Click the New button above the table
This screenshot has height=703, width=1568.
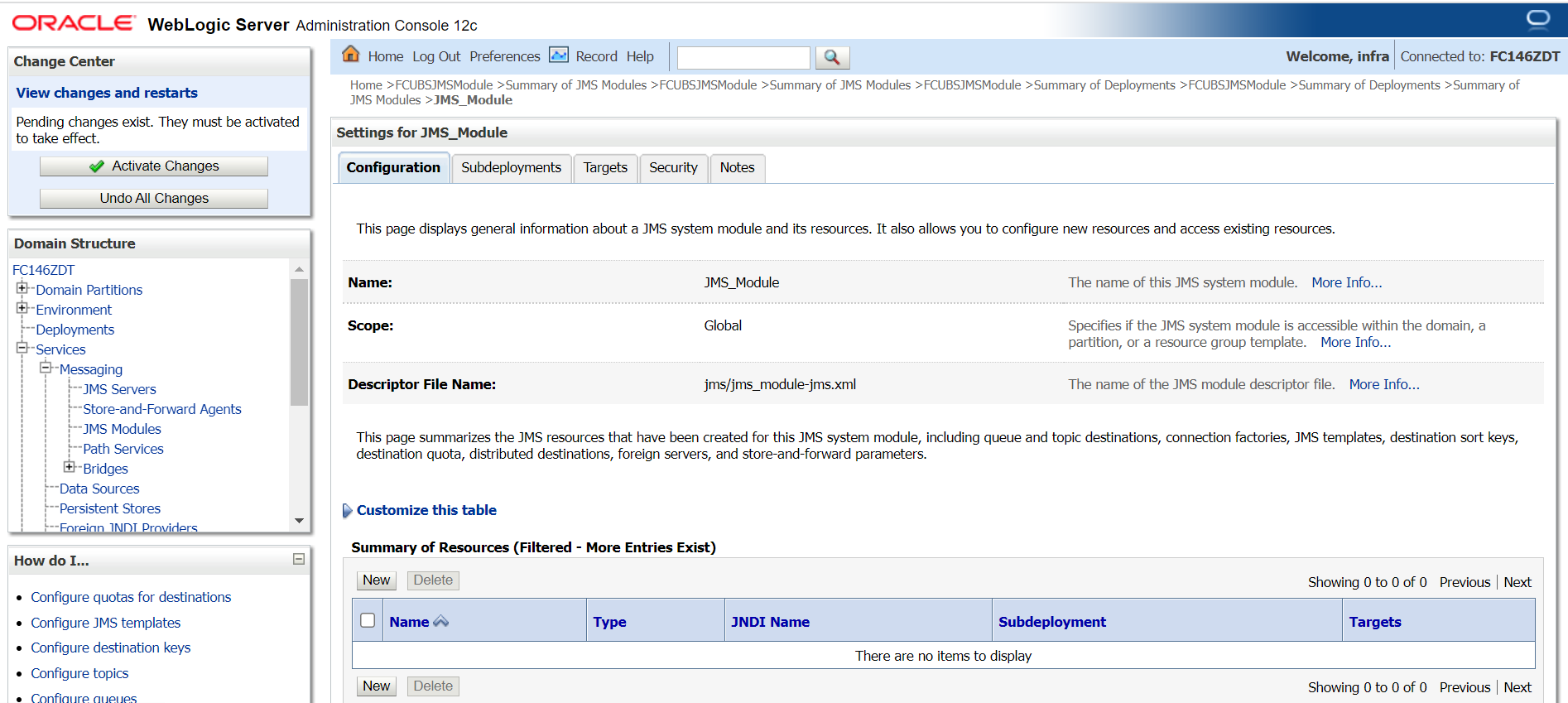(x=377, y=580)
